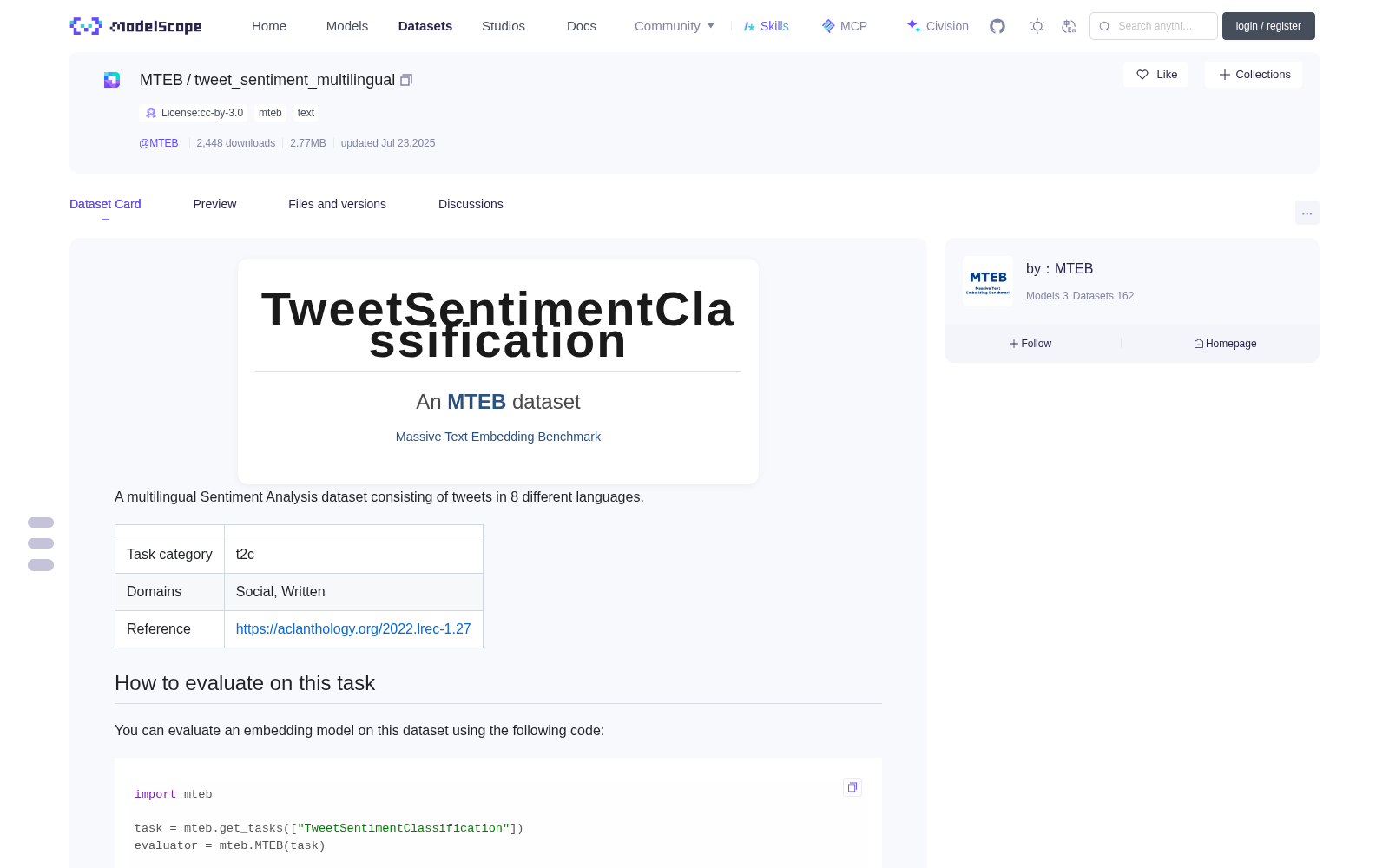Image resolution: width=1389 pixels, height=868 pixels.
Task: Open the three-dots more options menu
Action: click(x=1307, y=213)
